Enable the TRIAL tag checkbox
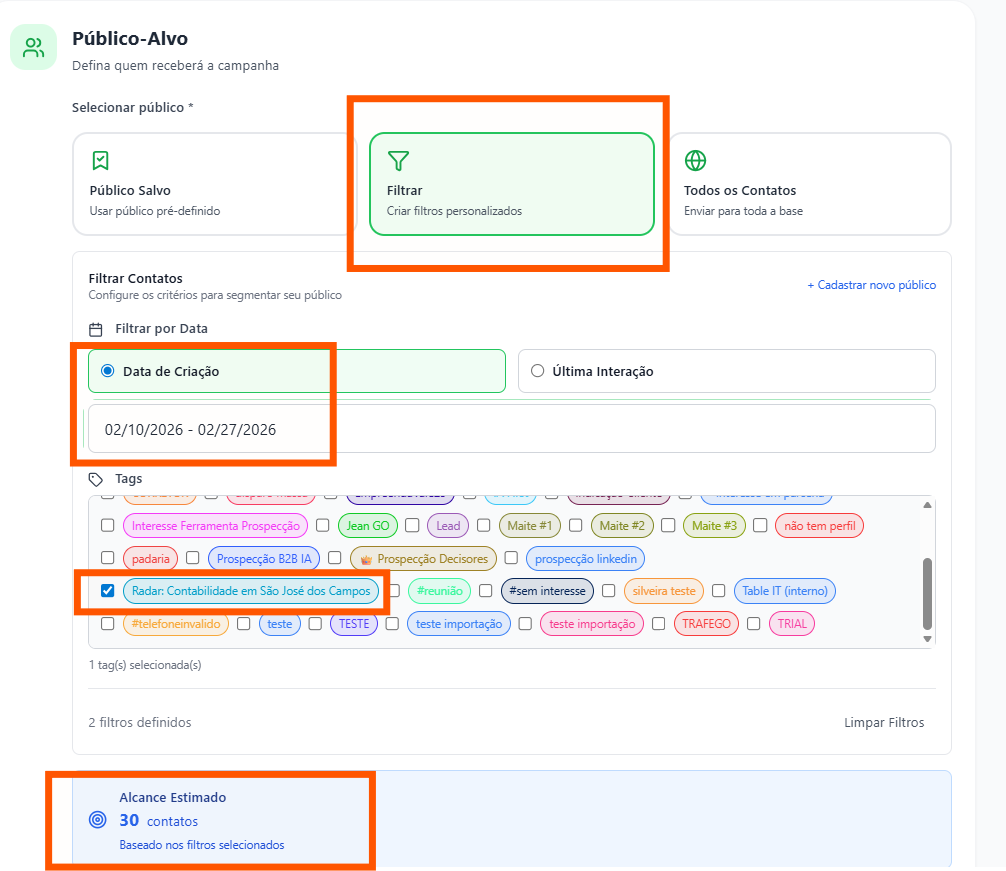This screenshot has height=871, width=1006. pos(753,624)
